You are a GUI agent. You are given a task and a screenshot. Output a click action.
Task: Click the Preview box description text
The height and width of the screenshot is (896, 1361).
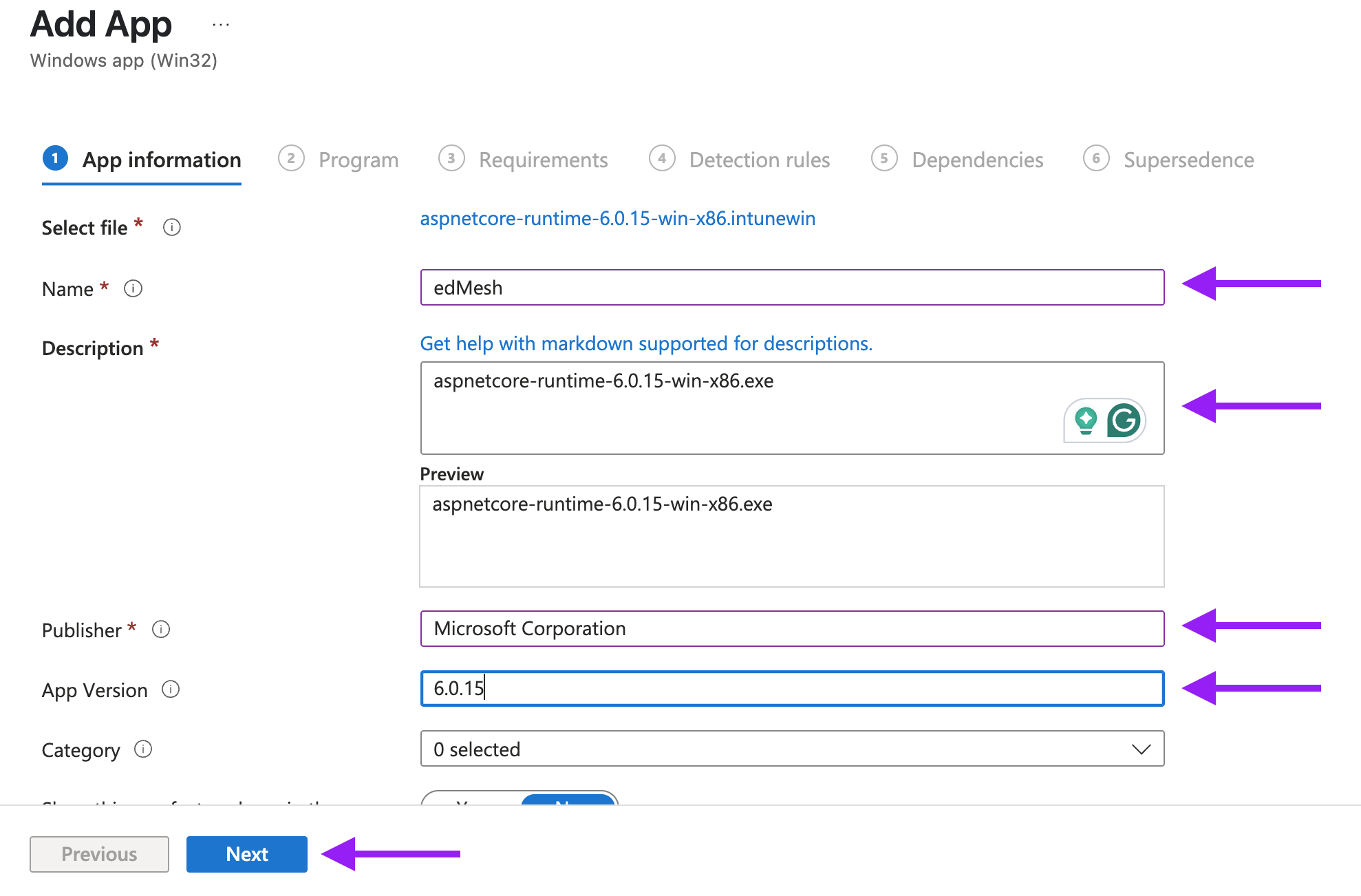[x=602, y=504]
